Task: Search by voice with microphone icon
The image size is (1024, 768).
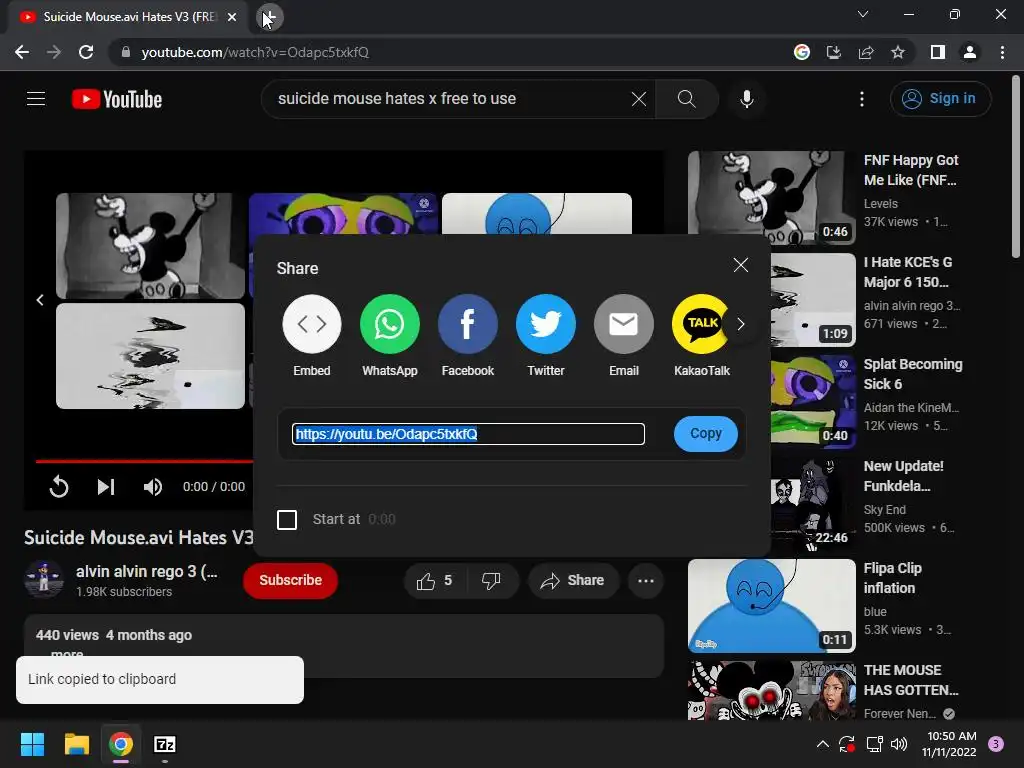Action: [x=747, y=99]
